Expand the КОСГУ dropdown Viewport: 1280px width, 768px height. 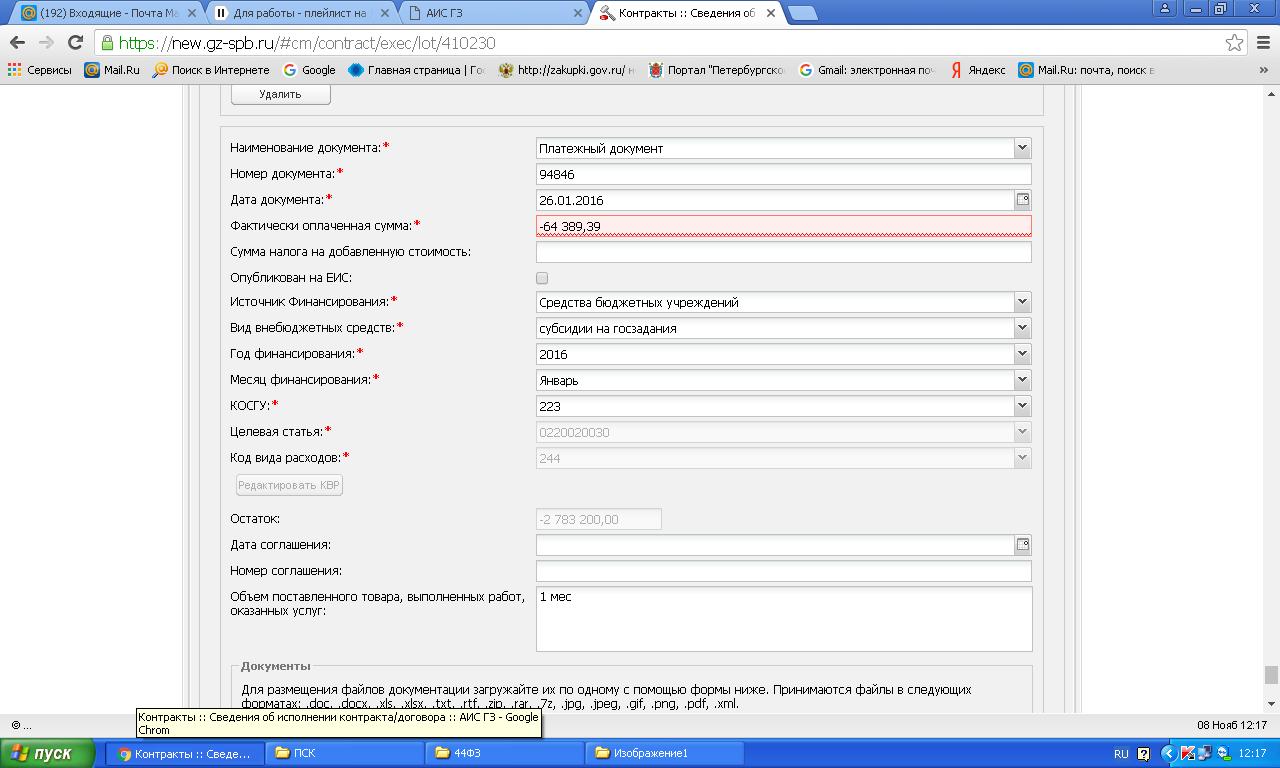click(x=1021, y=406)
